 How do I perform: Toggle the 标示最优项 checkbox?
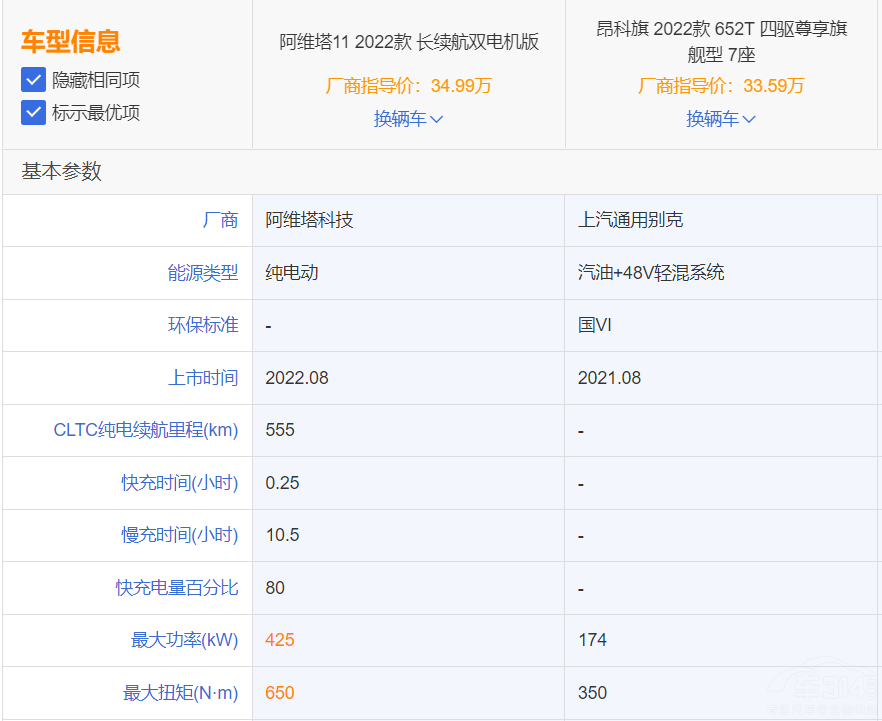pyautogui.click(x=34, y=112)
